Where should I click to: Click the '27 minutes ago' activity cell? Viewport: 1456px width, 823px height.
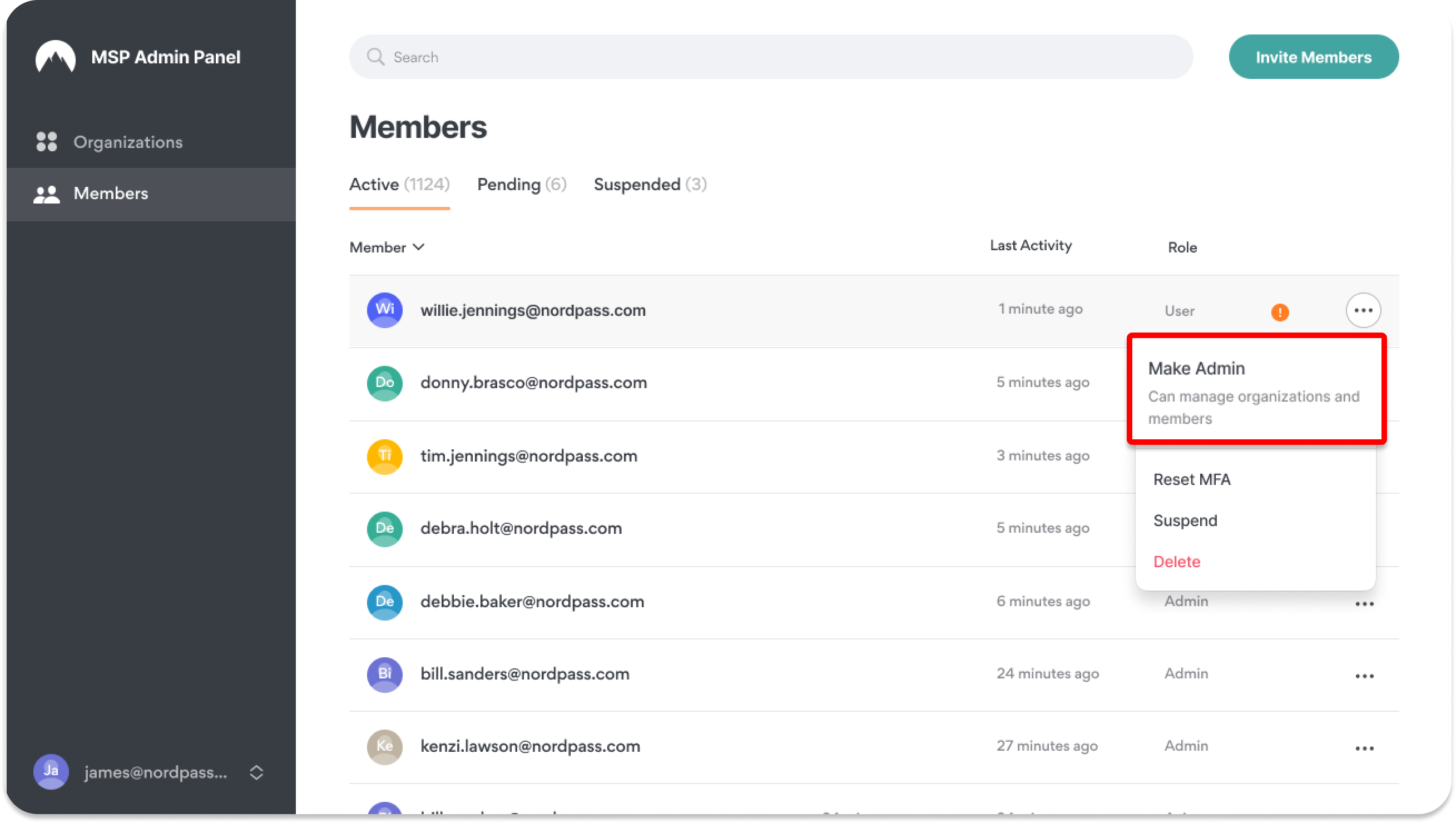coord(1047,746)
